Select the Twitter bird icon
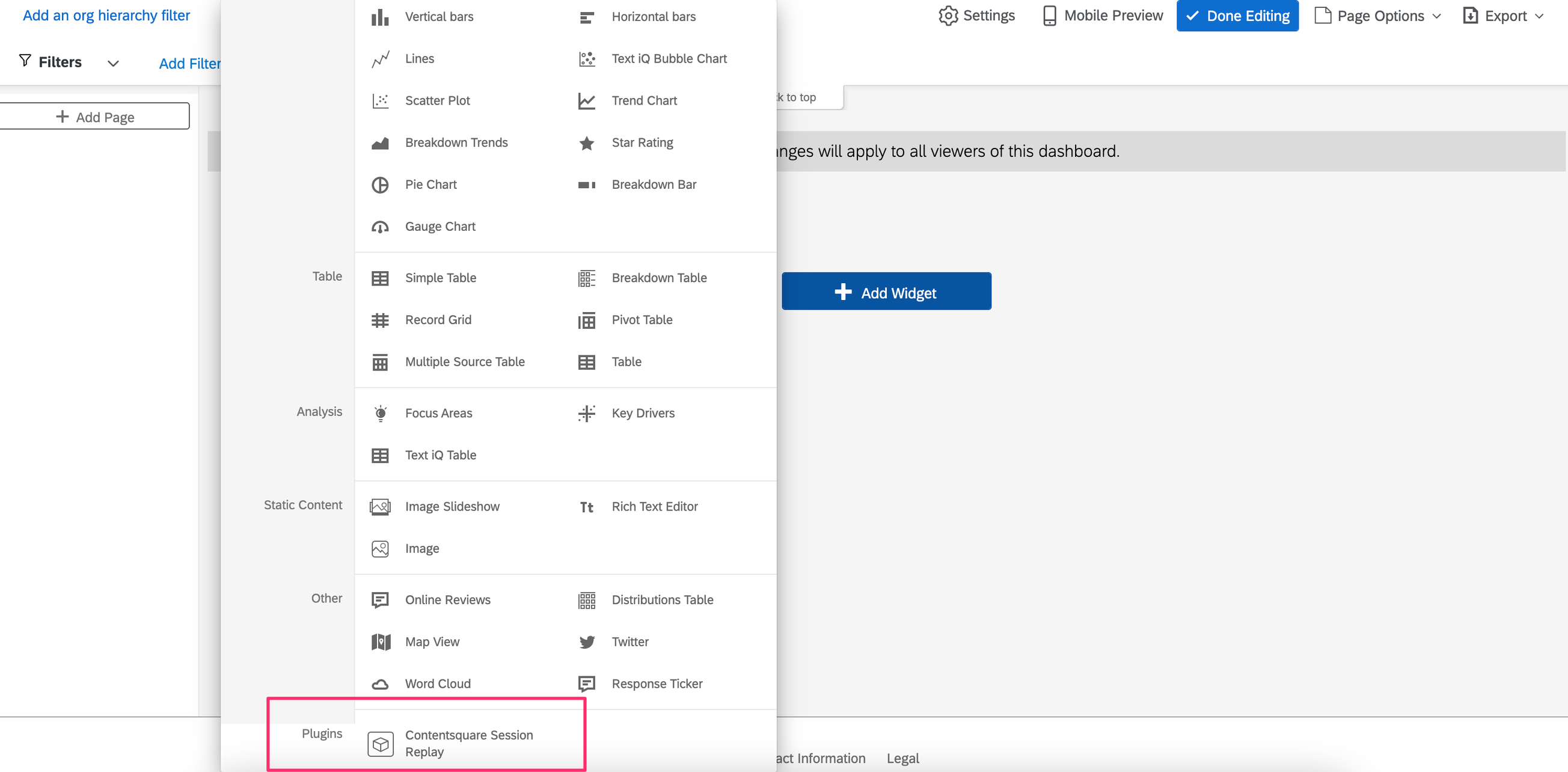Viewport: 1568px width, 772px height. coord(586,642)
